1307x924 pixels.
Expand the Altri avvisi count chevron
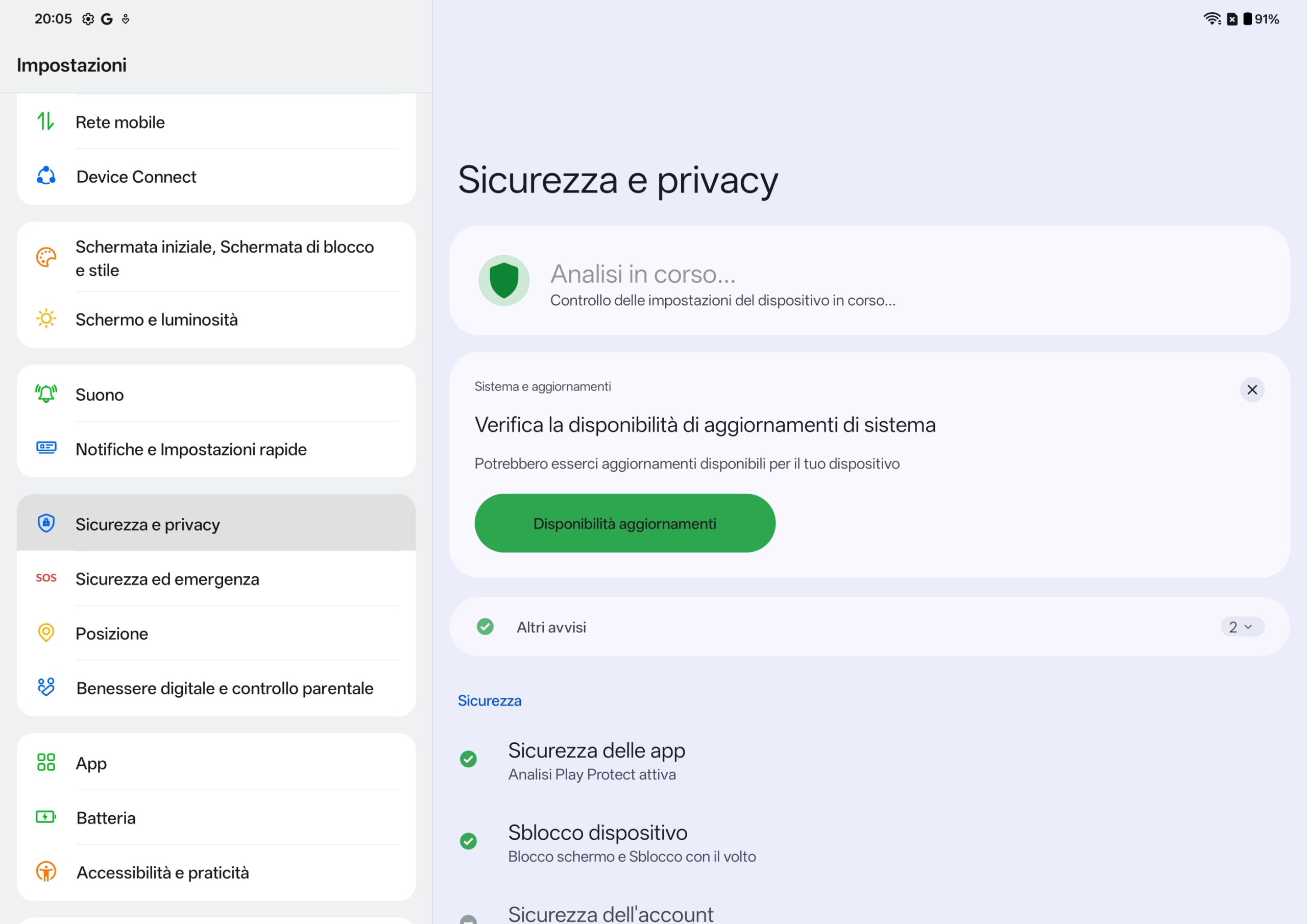[1242, 626]
